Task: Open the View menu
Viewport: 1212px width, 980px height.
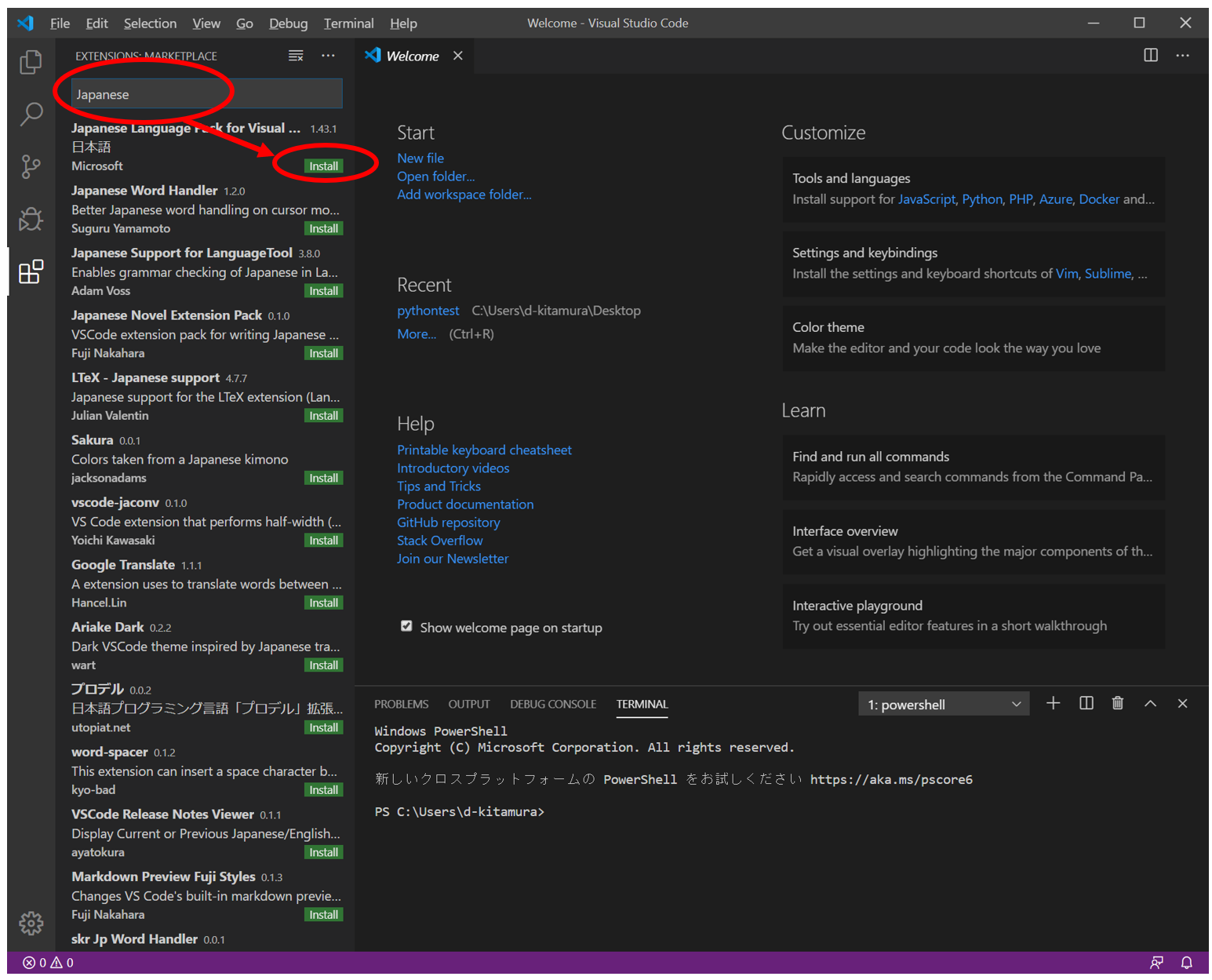Action: click(x=206, y=24)
